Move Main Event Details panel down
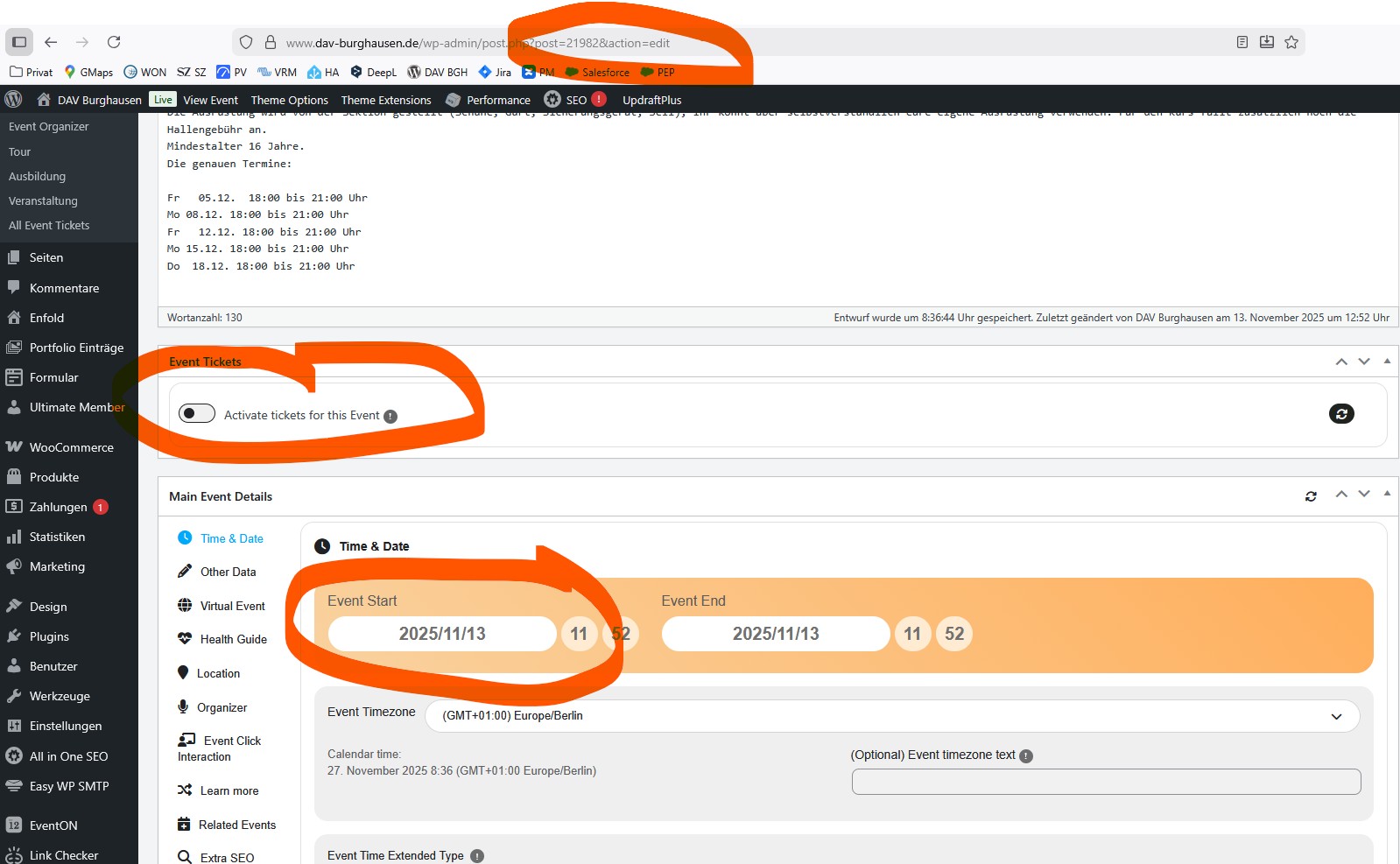This screenshot has width=1400, height=864. pyautogui.click(x=1363, y=495)
